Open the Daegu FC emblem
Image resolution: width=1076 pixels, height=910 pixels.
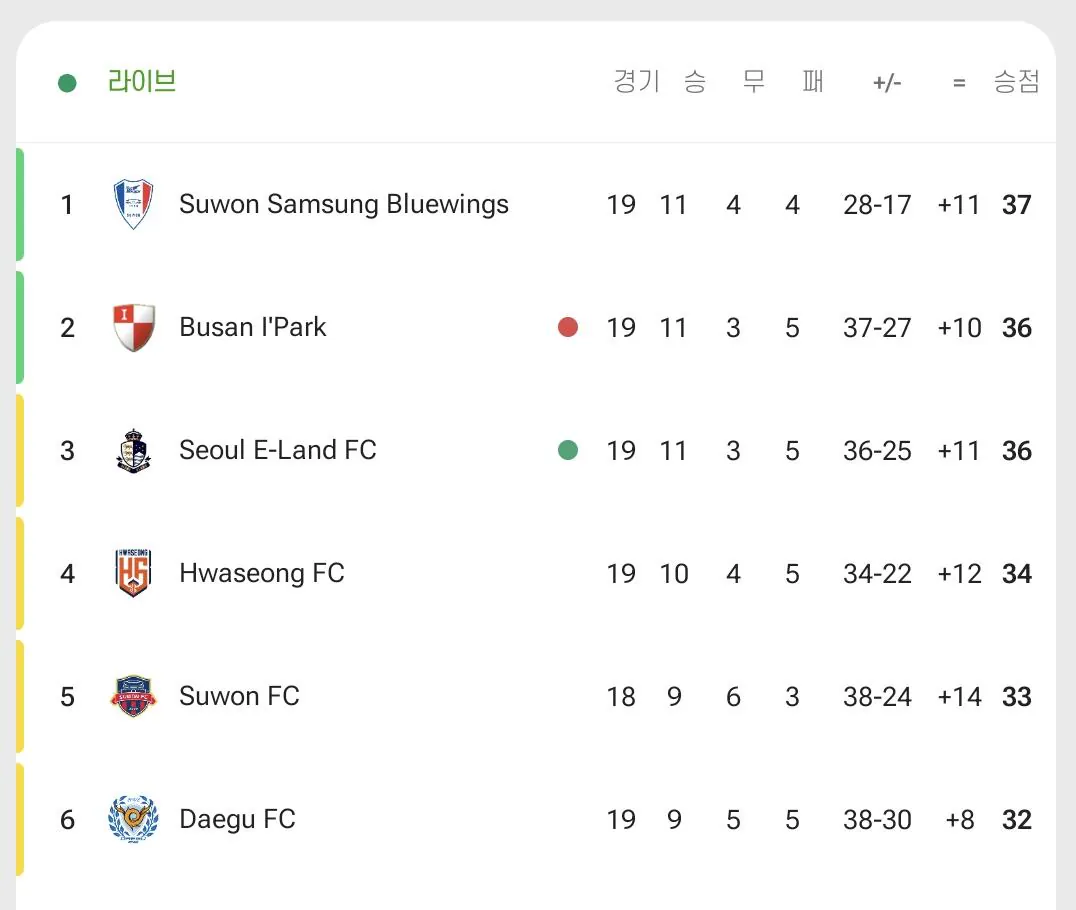click(x=133, y=819)
